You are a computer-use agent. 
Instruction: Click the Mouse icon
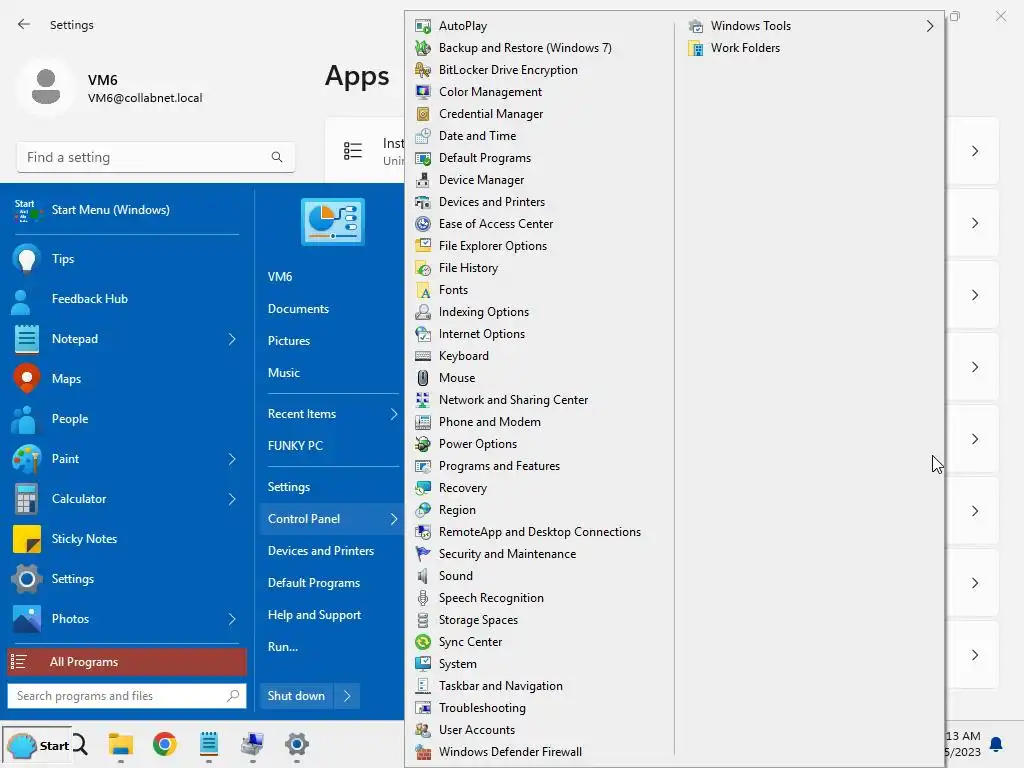pos(423,378)
